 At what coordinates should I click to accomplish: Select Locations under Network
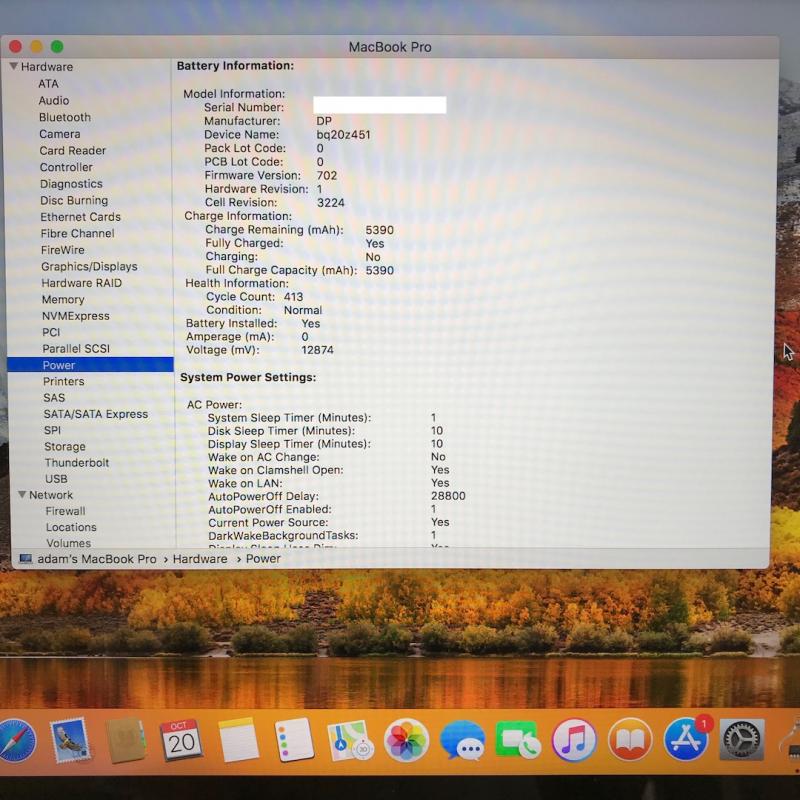pyautogui.click(x=71, y=527)
